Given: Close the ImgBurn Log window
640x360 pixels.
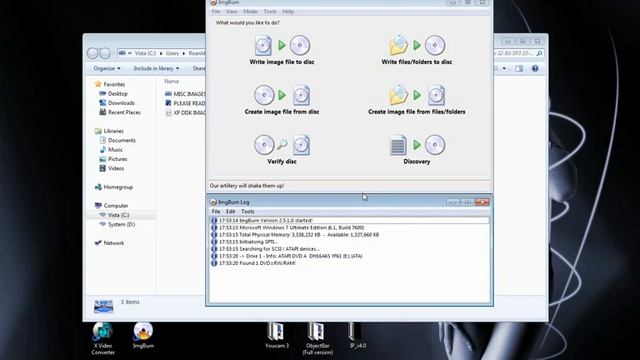Looking at the screenshot, I should coord(482,202).
